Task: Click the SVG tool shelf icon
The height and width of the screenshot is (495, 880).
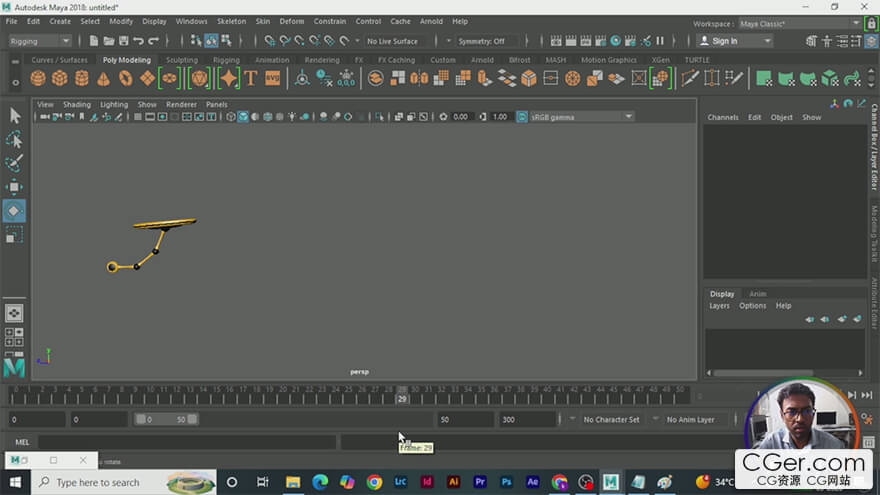Action: pyautogui.click(x=272, y=78)
